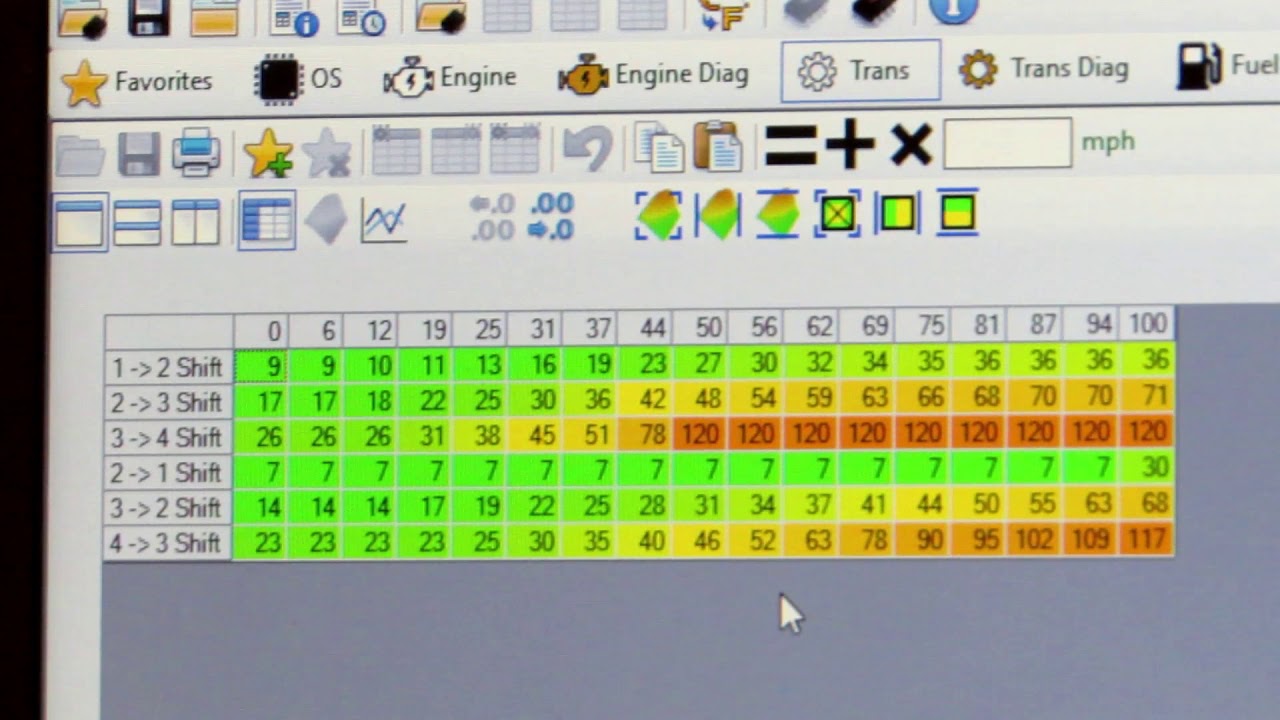Open the Trans Diag tab
1280x720 pixels.
[x=1044, y=68]
